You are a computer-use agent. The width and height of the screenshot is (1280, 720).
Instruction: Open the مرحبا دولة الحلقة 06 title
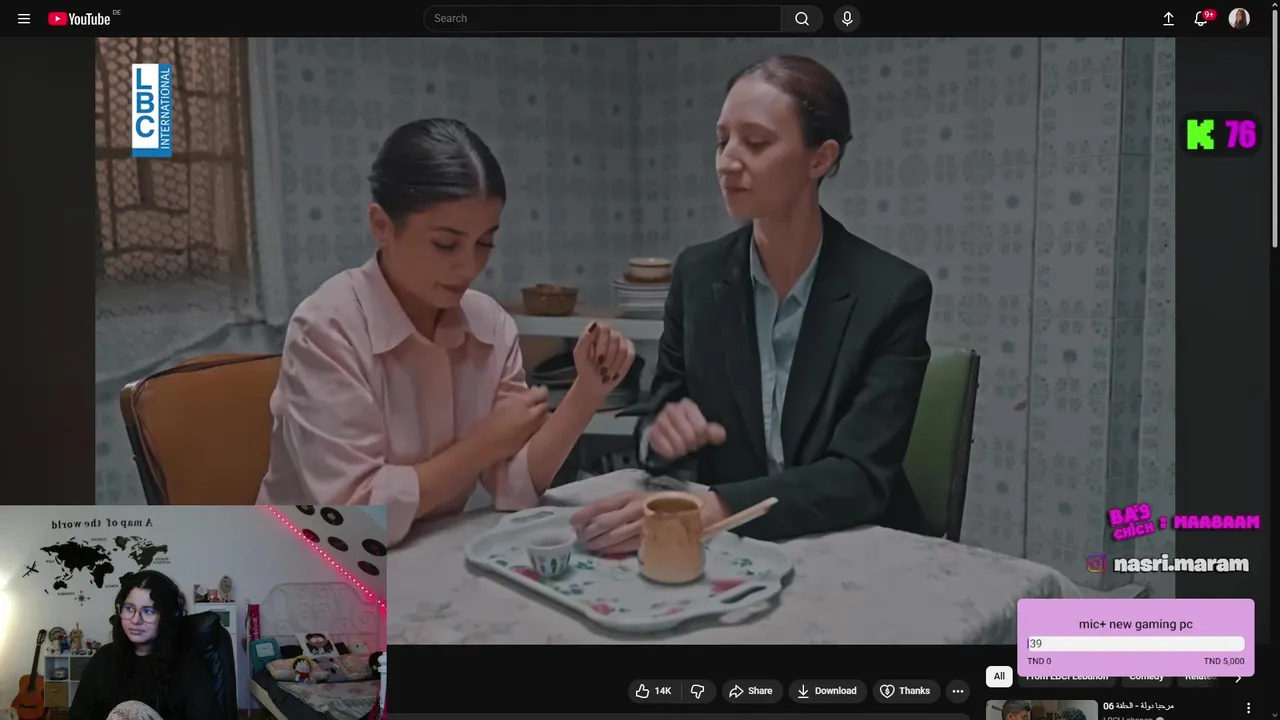(x=1138, y=706)
